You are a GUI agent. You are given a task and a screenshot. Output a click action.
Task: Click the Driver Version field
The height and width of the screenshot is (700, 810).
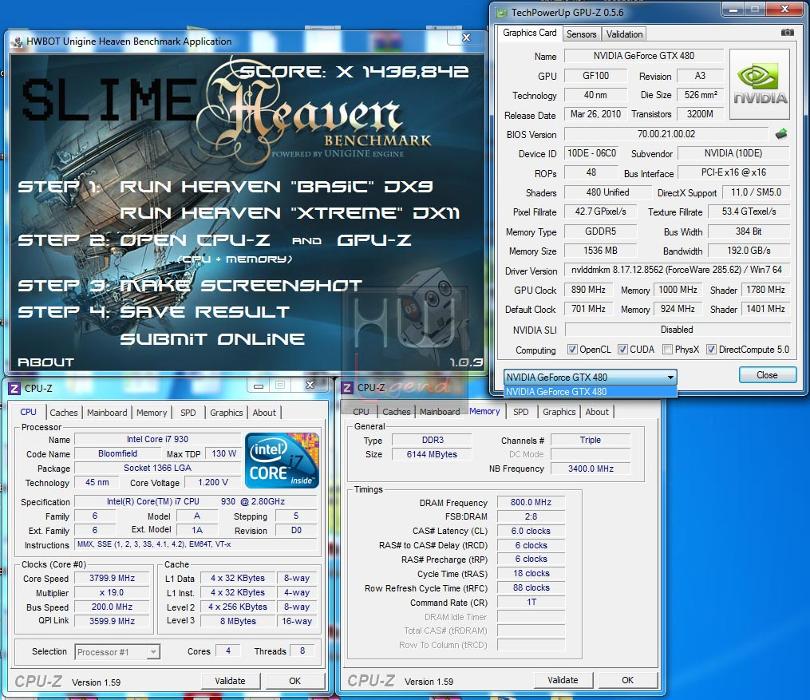click(677, 270)
